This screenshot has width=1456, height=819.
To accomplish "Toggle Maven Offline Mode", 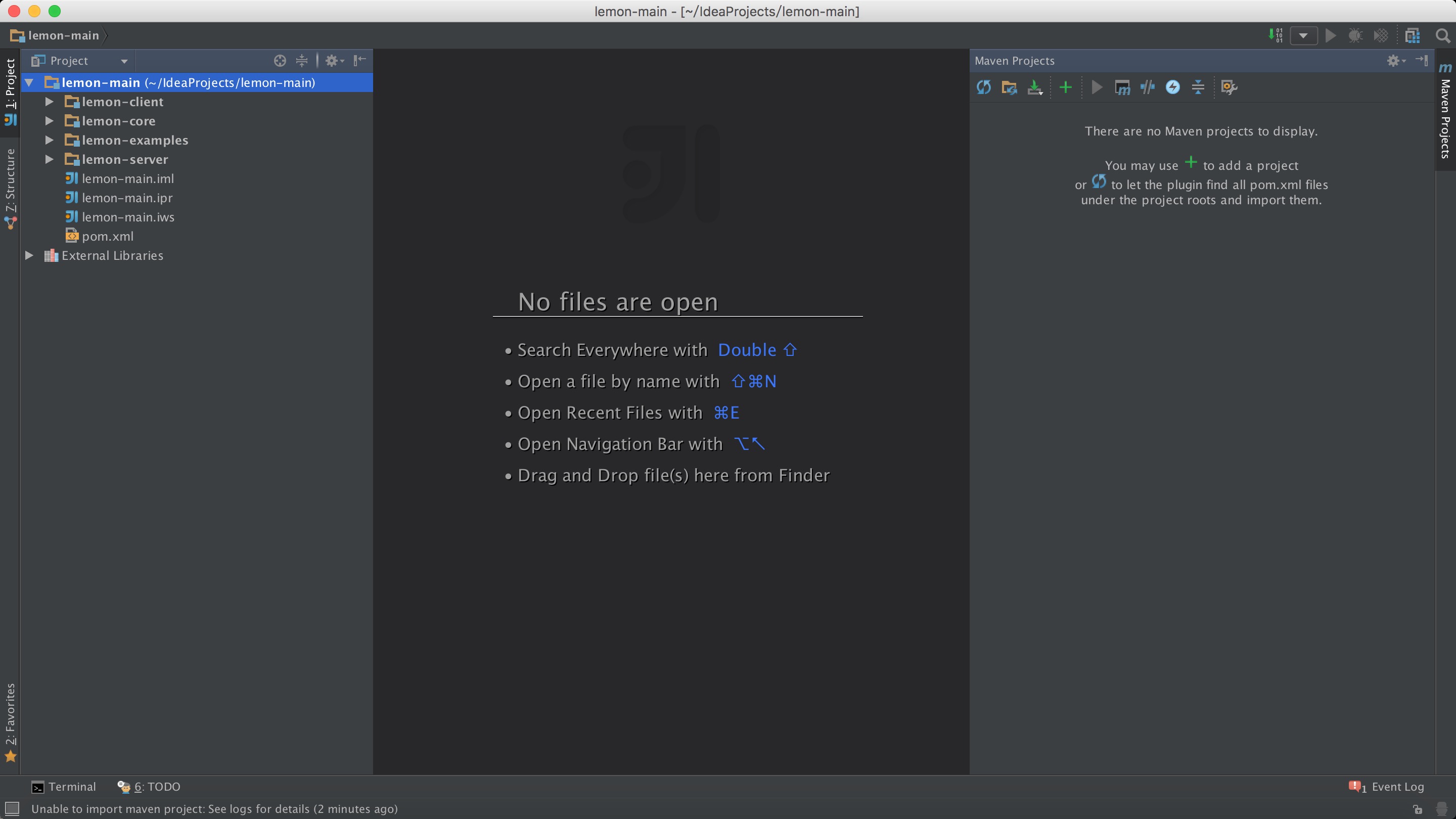I will 1148,87.
